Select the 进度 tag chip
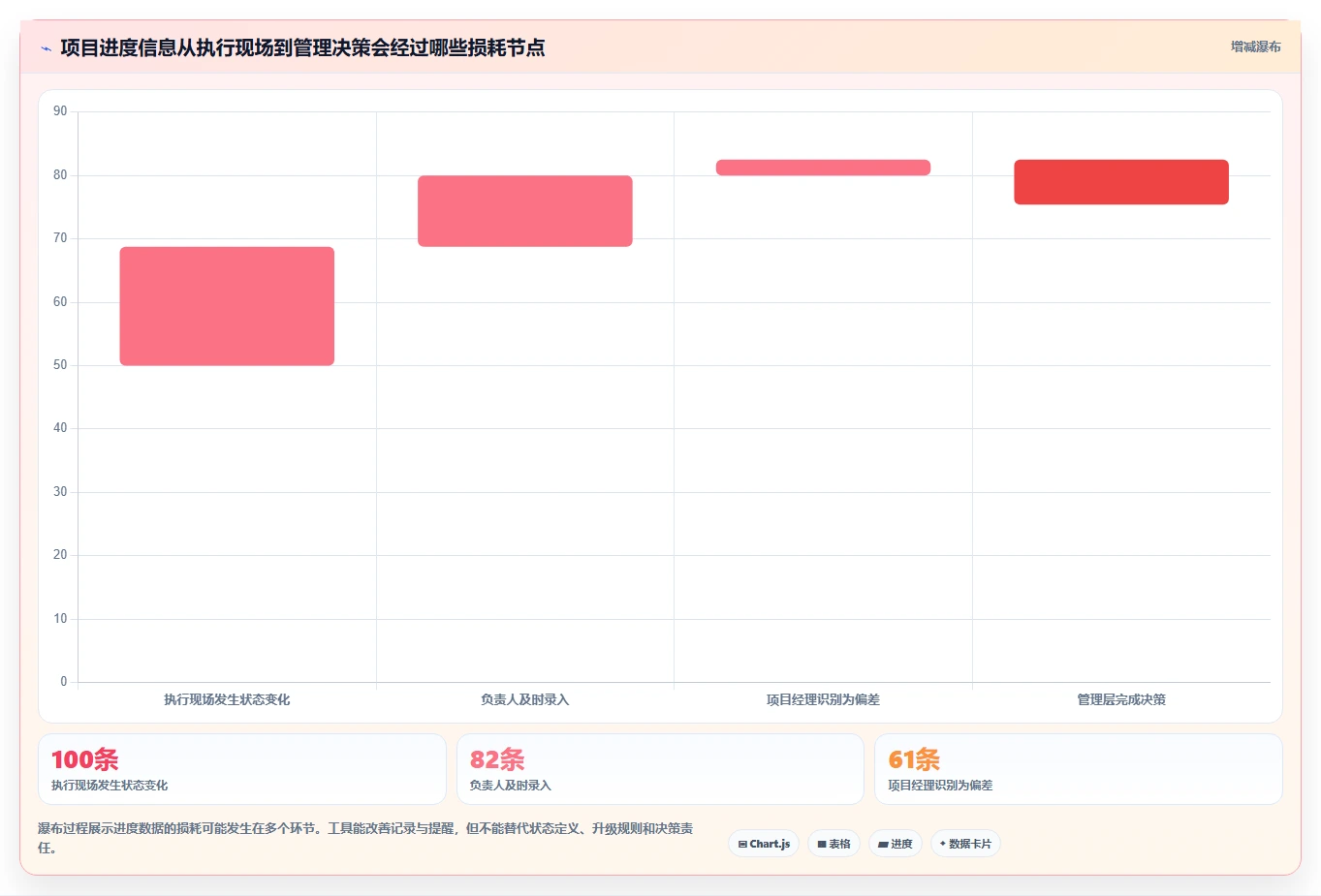Viewport: 1321px width, 896px height. click(x=896, y=844)
